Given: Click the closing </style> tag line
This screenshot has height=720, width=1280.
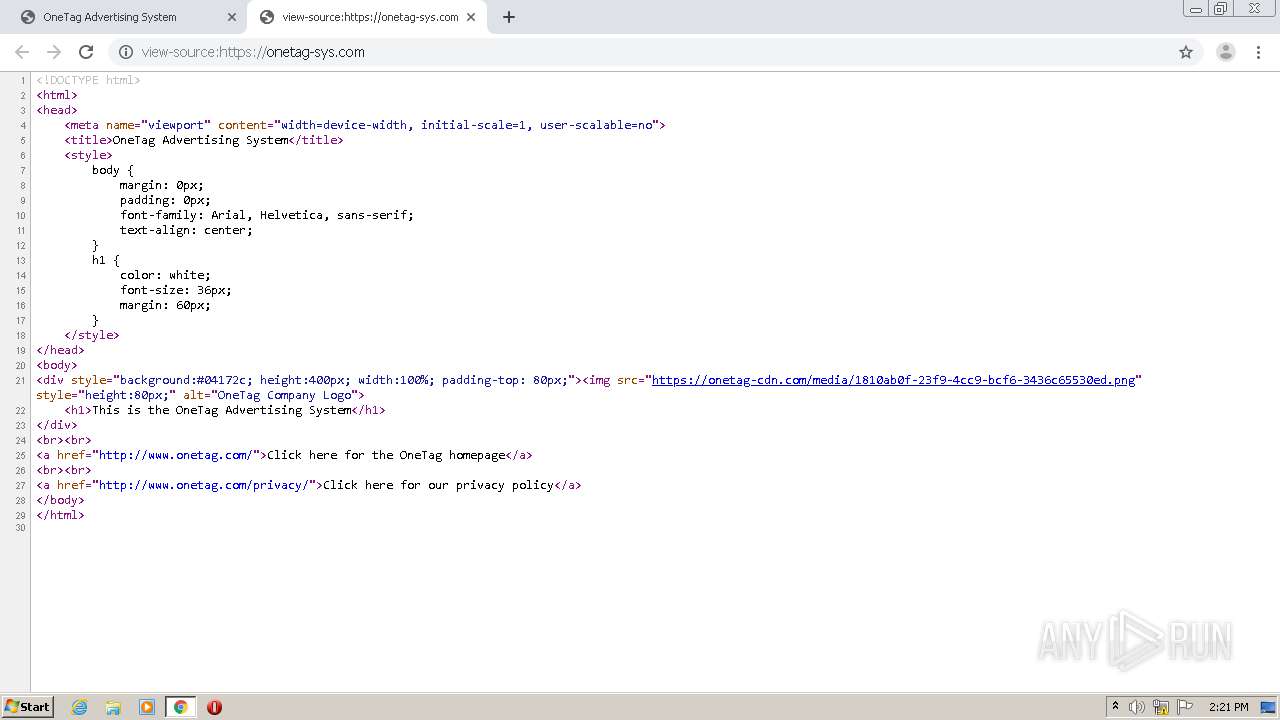Looking at the screenshot, I should click(92, 335).
